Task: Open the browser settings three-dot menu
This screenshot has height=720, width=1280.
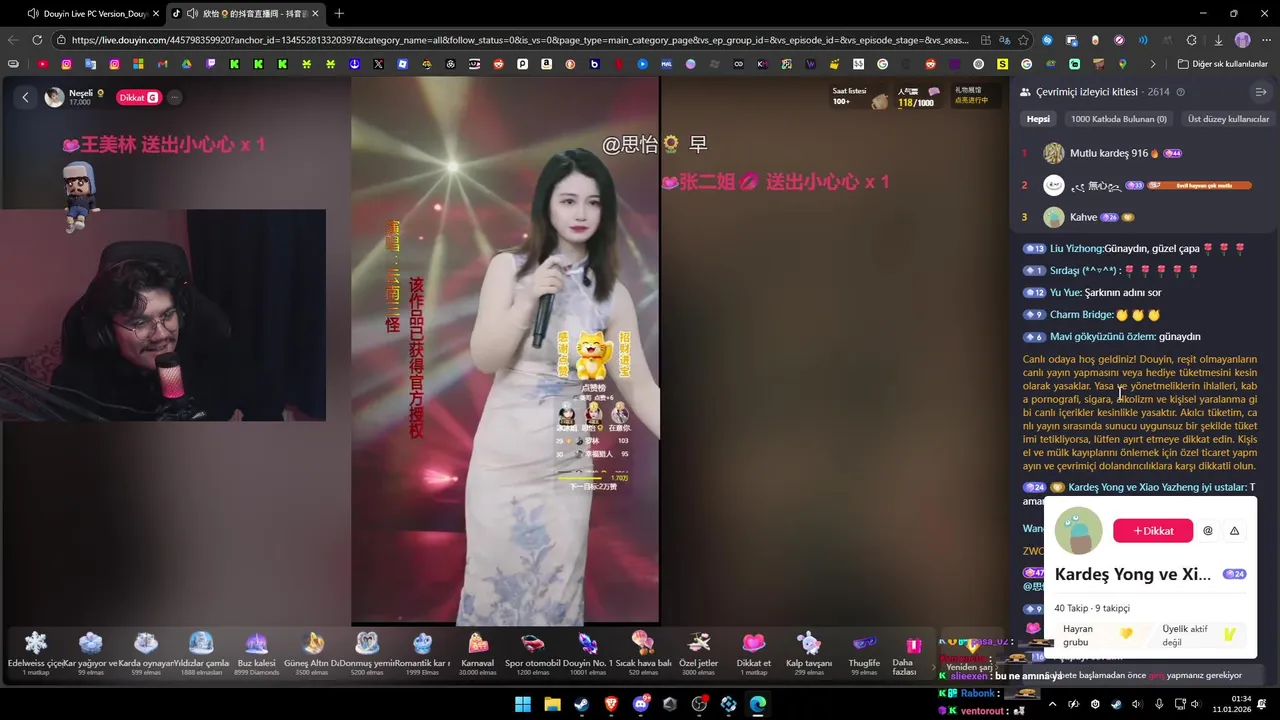Action: (1266, 40)
